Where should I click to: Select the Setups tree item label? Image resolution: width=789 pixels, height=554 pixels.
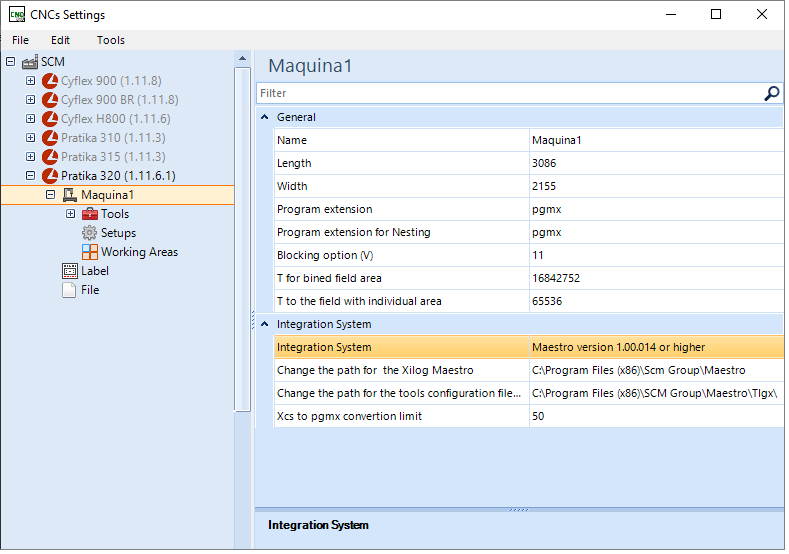119,233
